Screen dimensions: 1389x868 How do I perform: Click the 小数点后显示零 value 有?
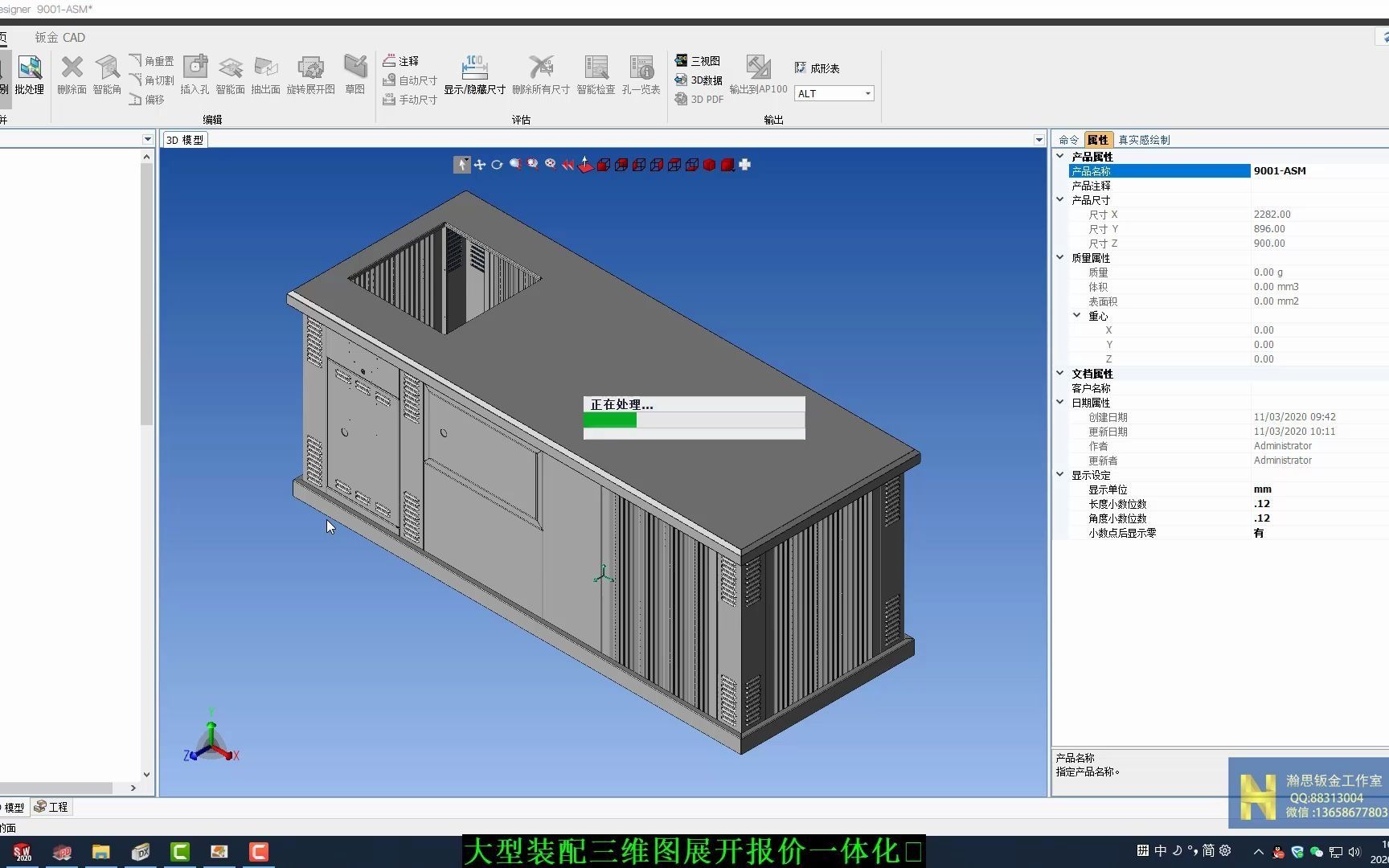[1259, 533]
